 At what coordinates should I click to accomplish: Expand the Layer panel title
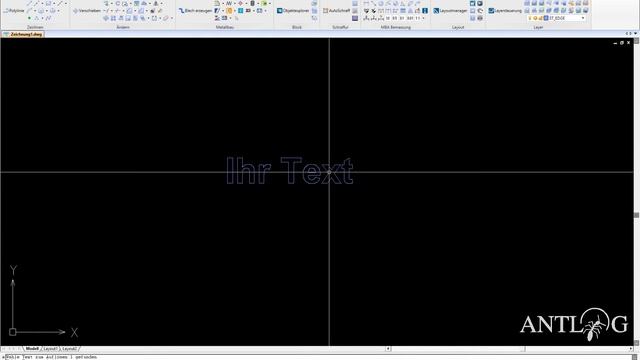pyautogui.click(x=538, y=27)
